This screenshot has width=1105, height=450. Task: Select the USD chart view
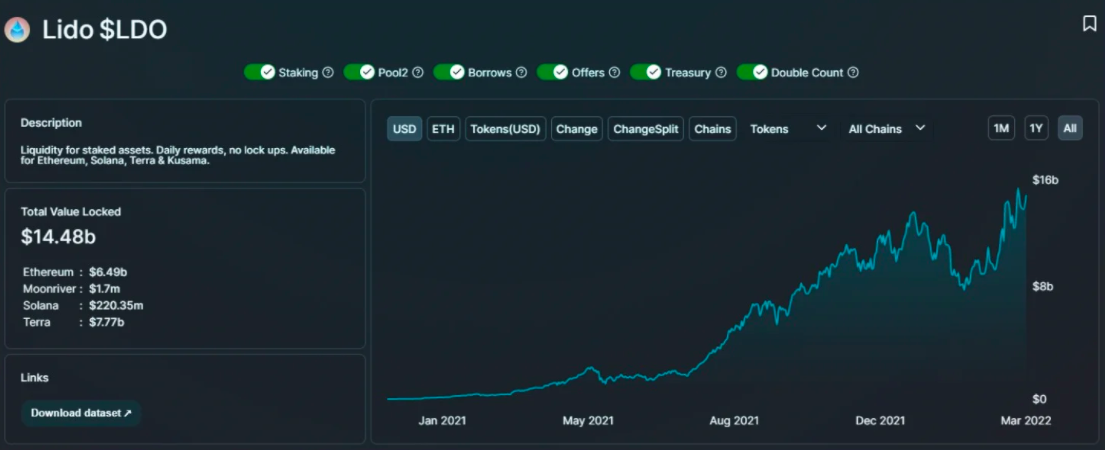405,129
